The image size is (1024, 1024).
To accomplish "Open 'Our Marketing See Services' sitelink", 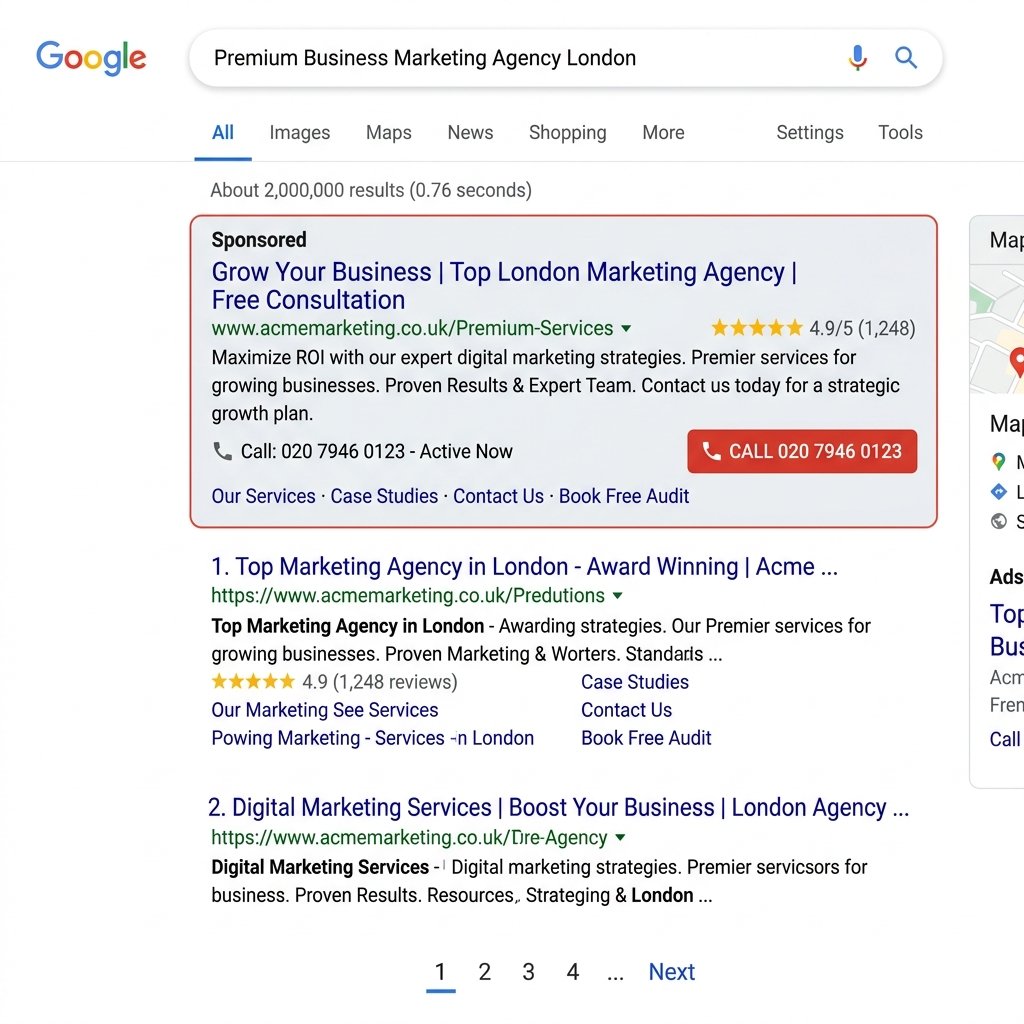I will tap(325, 710).
